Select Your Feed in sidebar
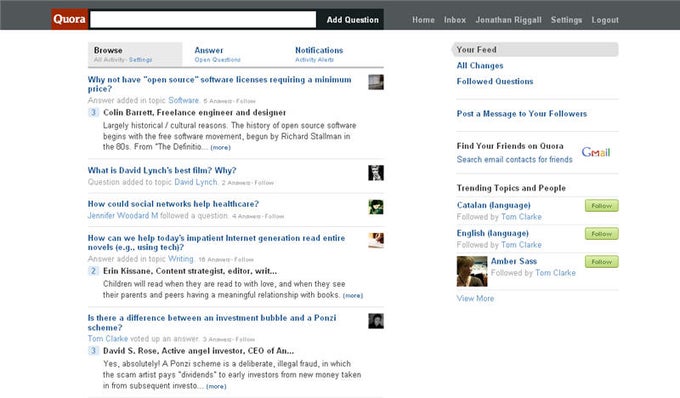This screenshot has height=398, width=680. [535, 49]
